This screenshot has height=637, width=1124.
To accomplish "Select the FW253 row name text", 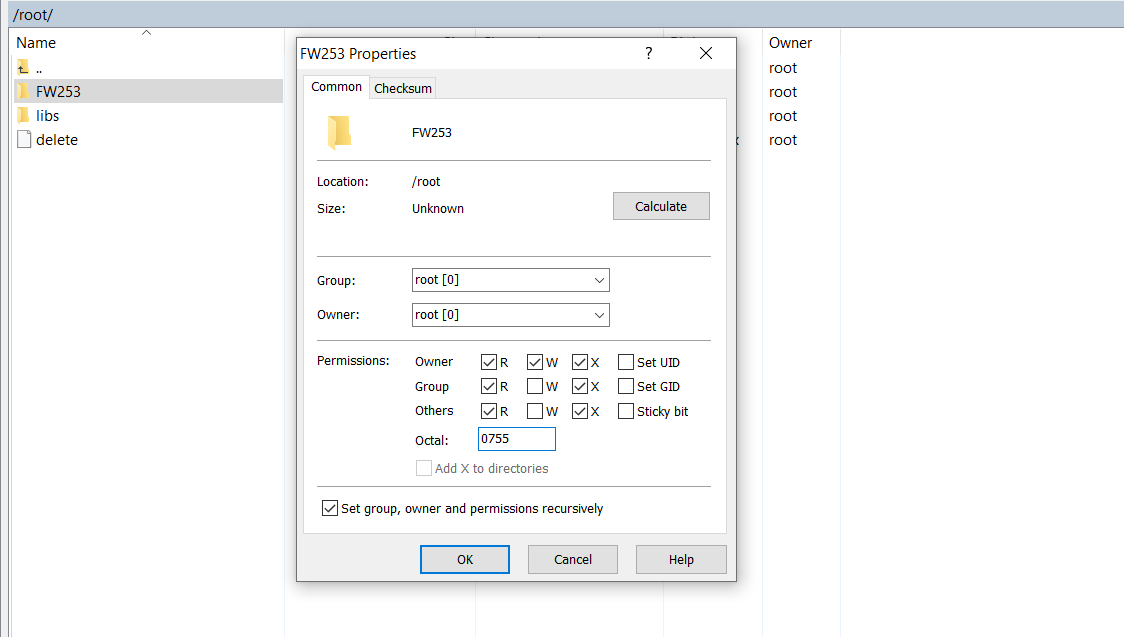I will click(58, 92).
